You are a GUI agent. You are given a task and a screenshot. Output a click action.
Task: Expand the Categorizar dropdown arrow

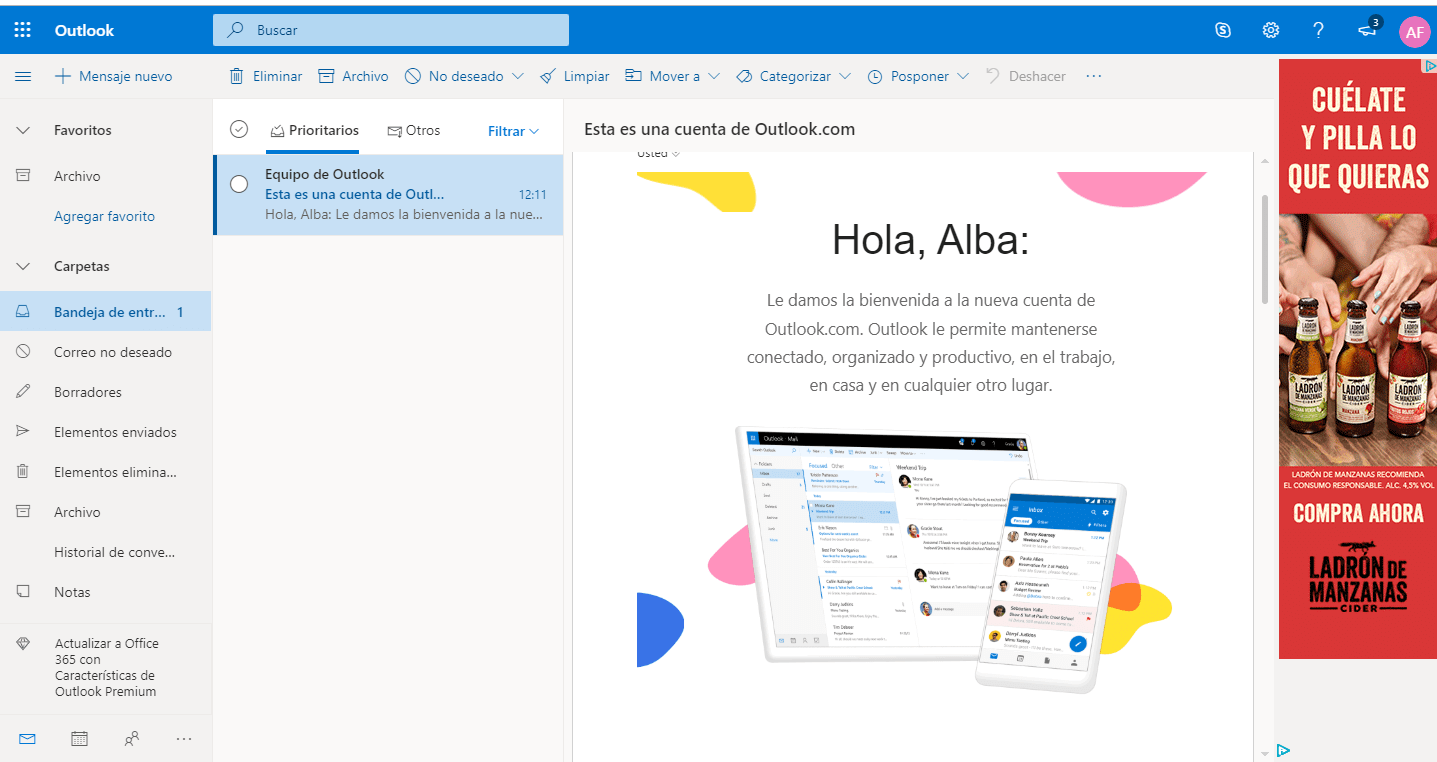[845, 76]
